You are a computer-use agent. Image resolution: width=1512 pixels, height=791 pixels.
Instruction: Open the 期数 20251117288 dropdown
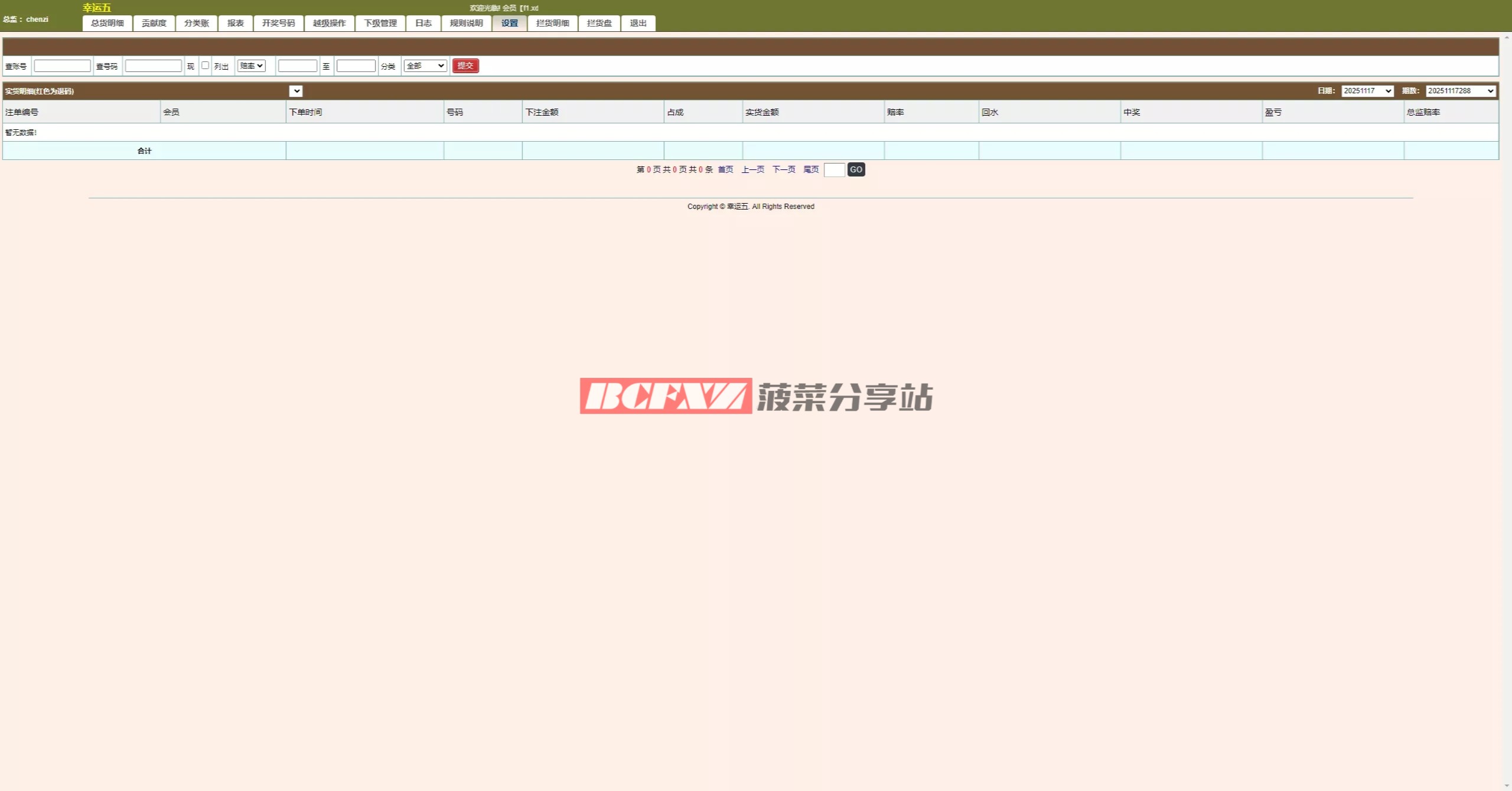[1460, 91]
